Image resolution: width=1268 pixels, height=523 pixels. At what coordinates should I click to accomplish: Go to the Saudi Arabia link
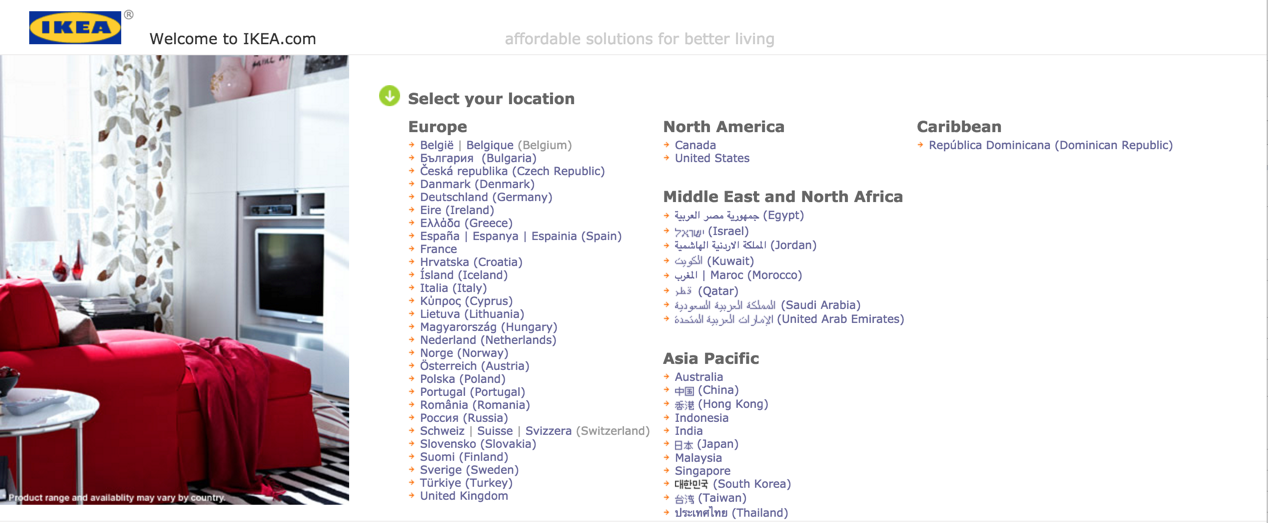[x=768, y=305]
